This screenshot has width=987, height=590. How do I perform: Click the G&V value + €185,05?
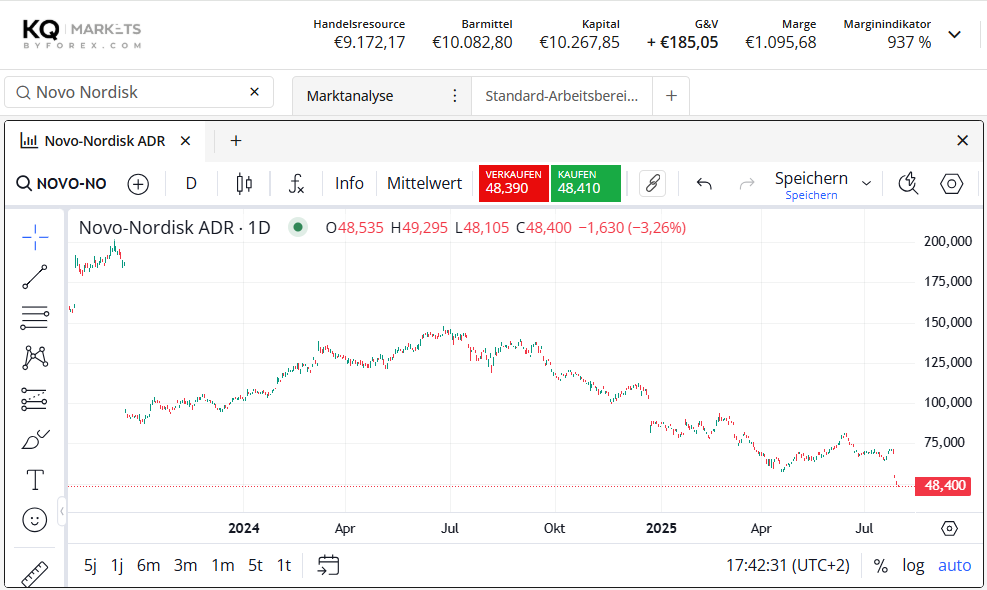tap(682, 42)
